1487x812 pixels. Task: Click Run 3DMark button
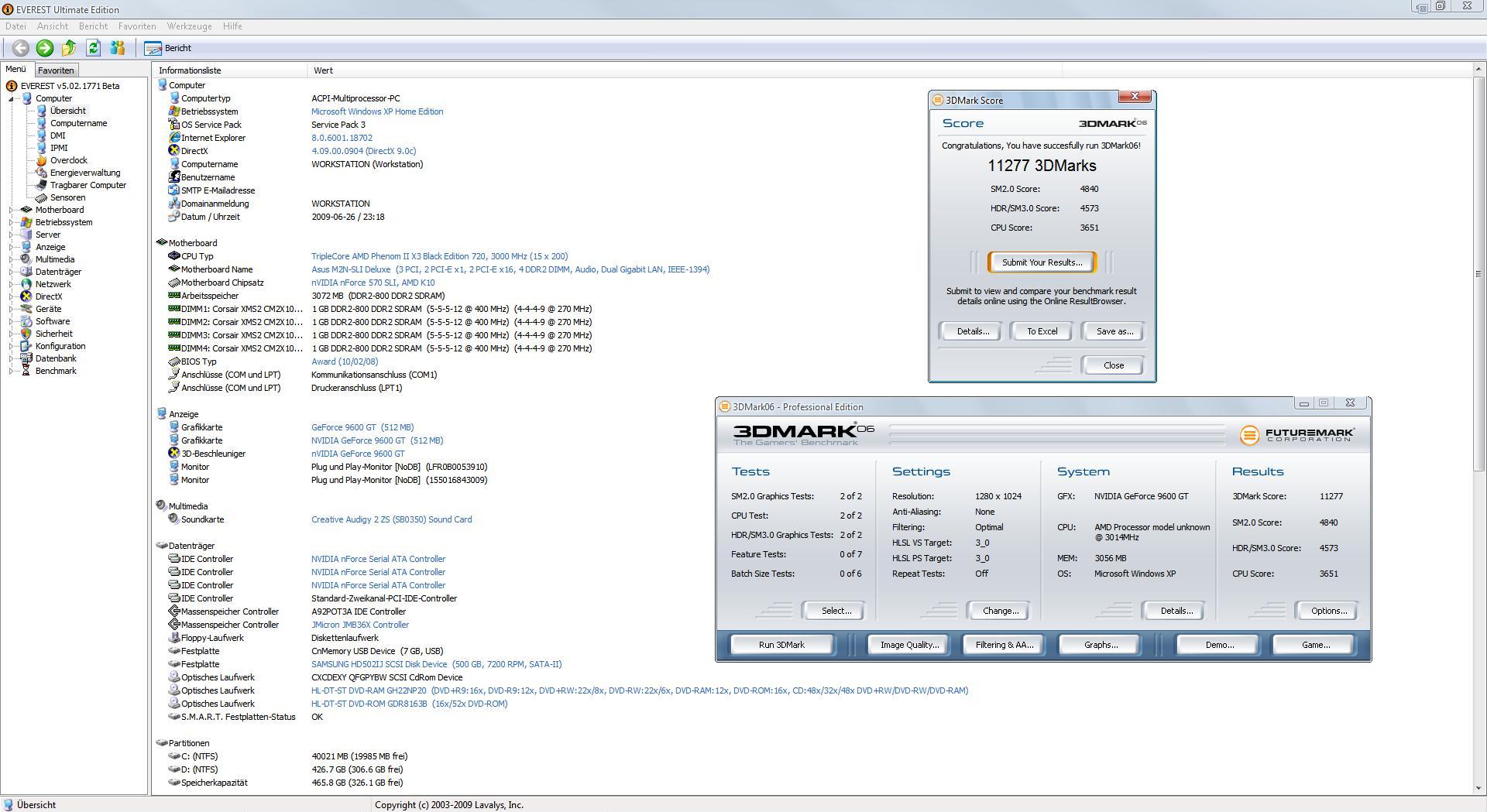click(781, 645)
